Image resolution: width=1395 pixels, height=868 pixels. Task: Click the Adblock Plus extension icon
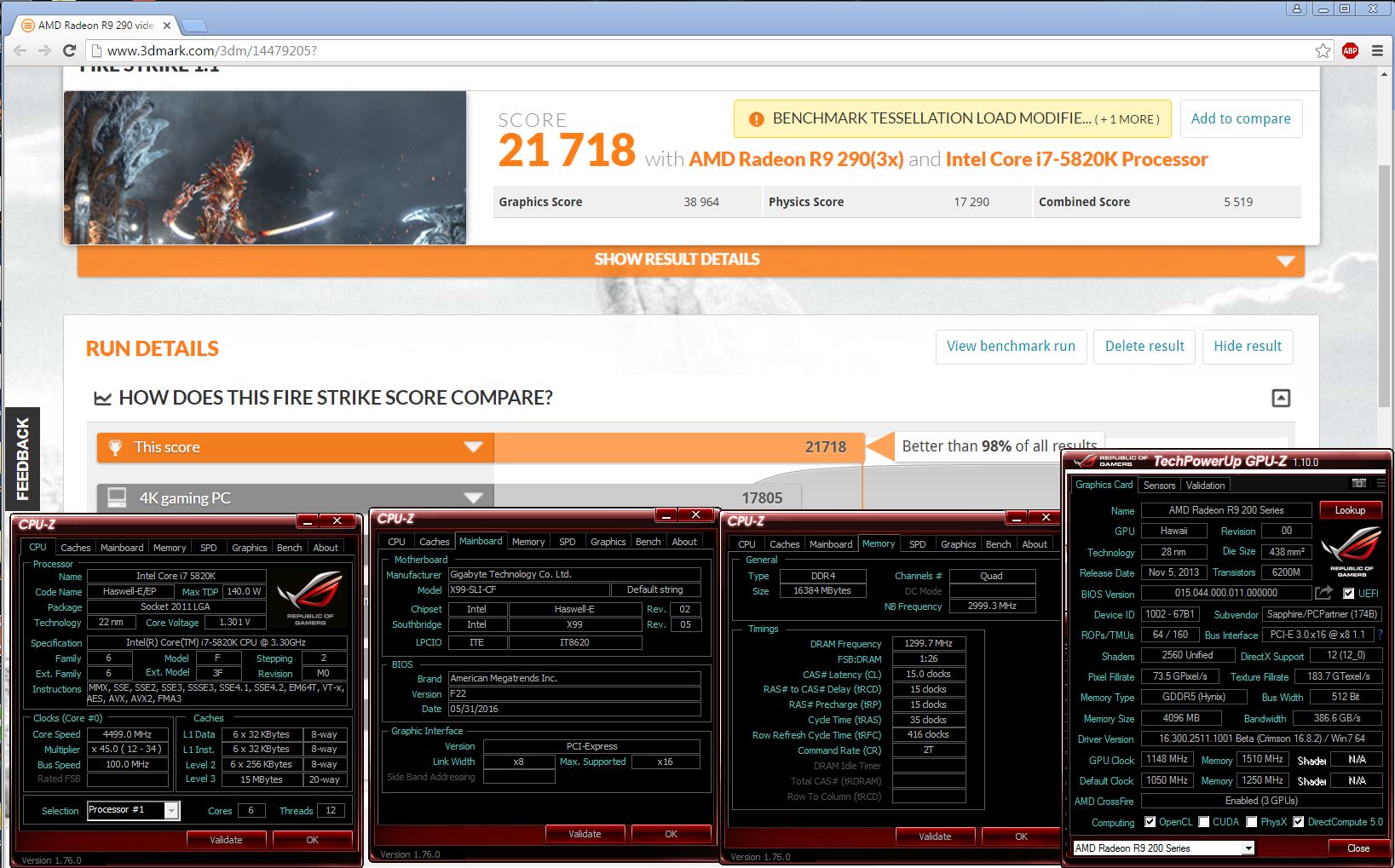pyautogui.click(x=1350, y=51)
